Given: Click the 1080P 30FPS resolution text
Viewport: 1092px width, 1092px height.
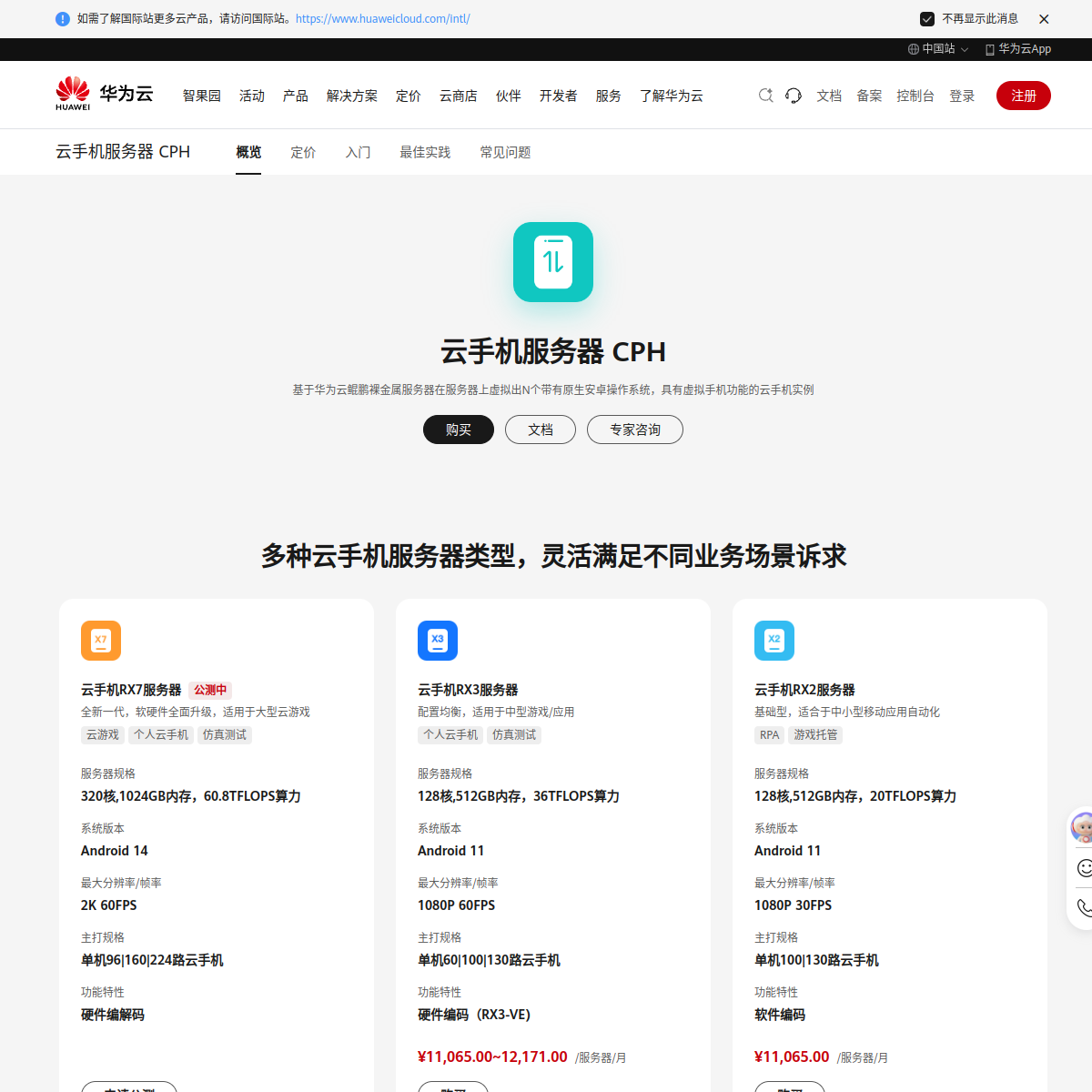Looking at the screenshot, I should click(794, 905).
